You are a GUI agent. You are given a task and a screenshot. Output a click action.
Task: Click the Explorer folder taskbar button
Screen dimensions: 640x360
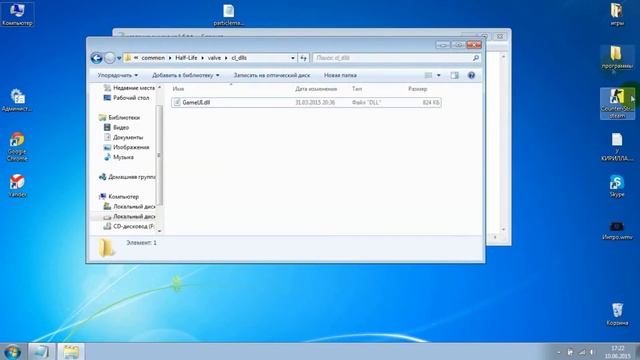71,352
